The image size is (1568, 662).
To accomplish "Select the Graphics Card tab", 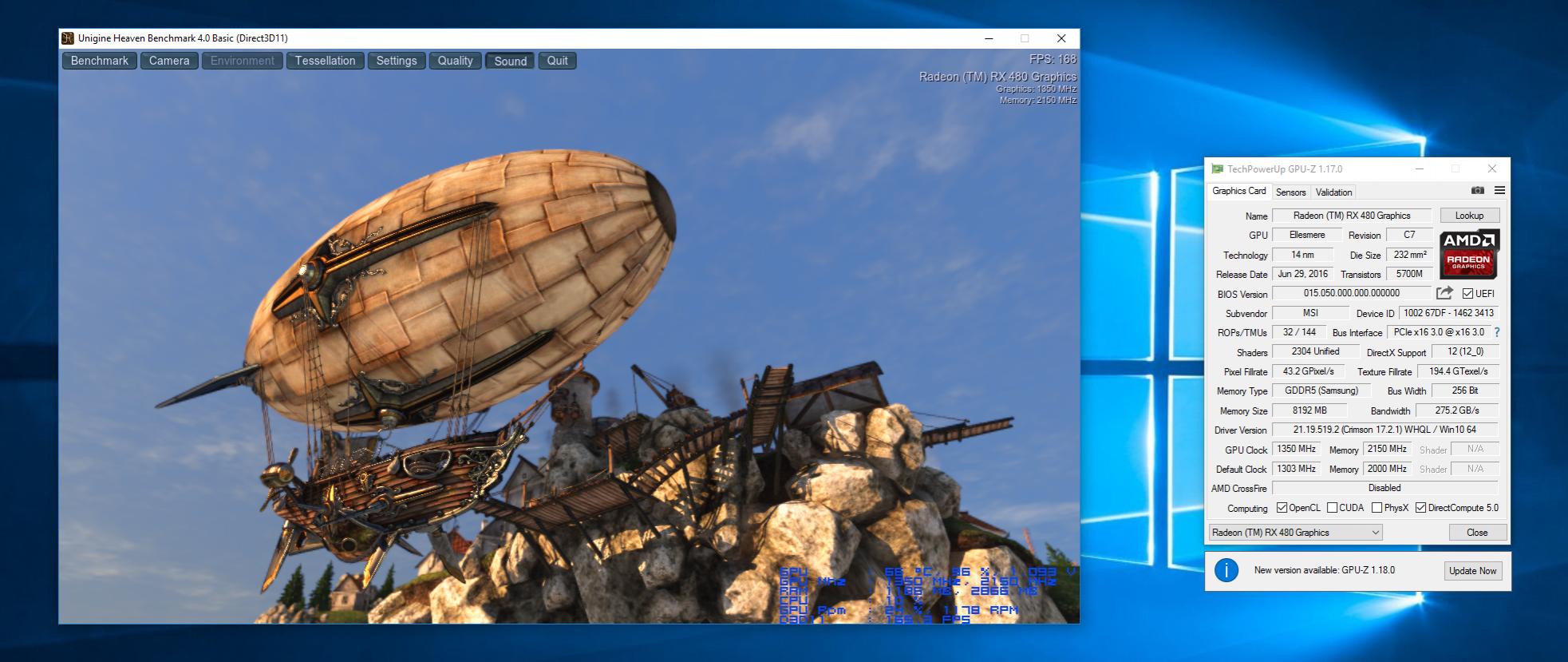I will pos(1238,191).
